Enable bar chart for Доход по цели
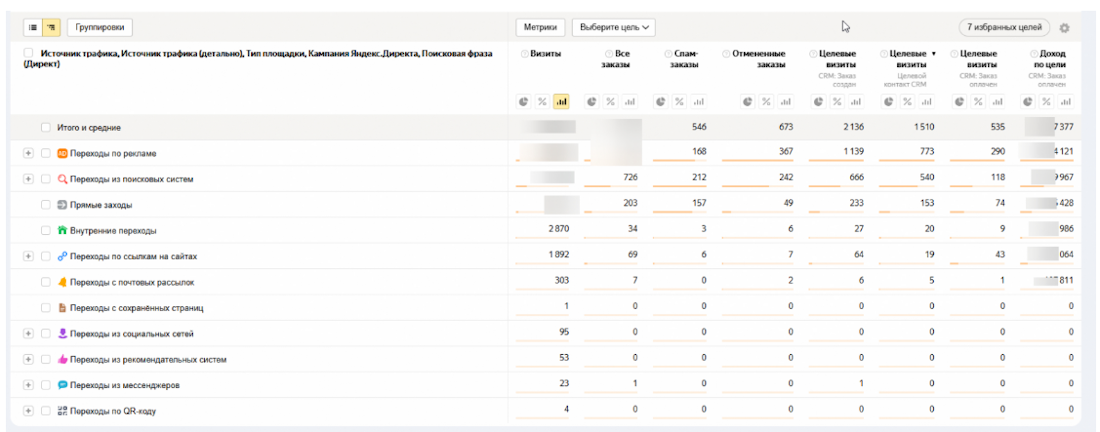This screenshot has width=1100, height=432. (x=1064, y=101)
